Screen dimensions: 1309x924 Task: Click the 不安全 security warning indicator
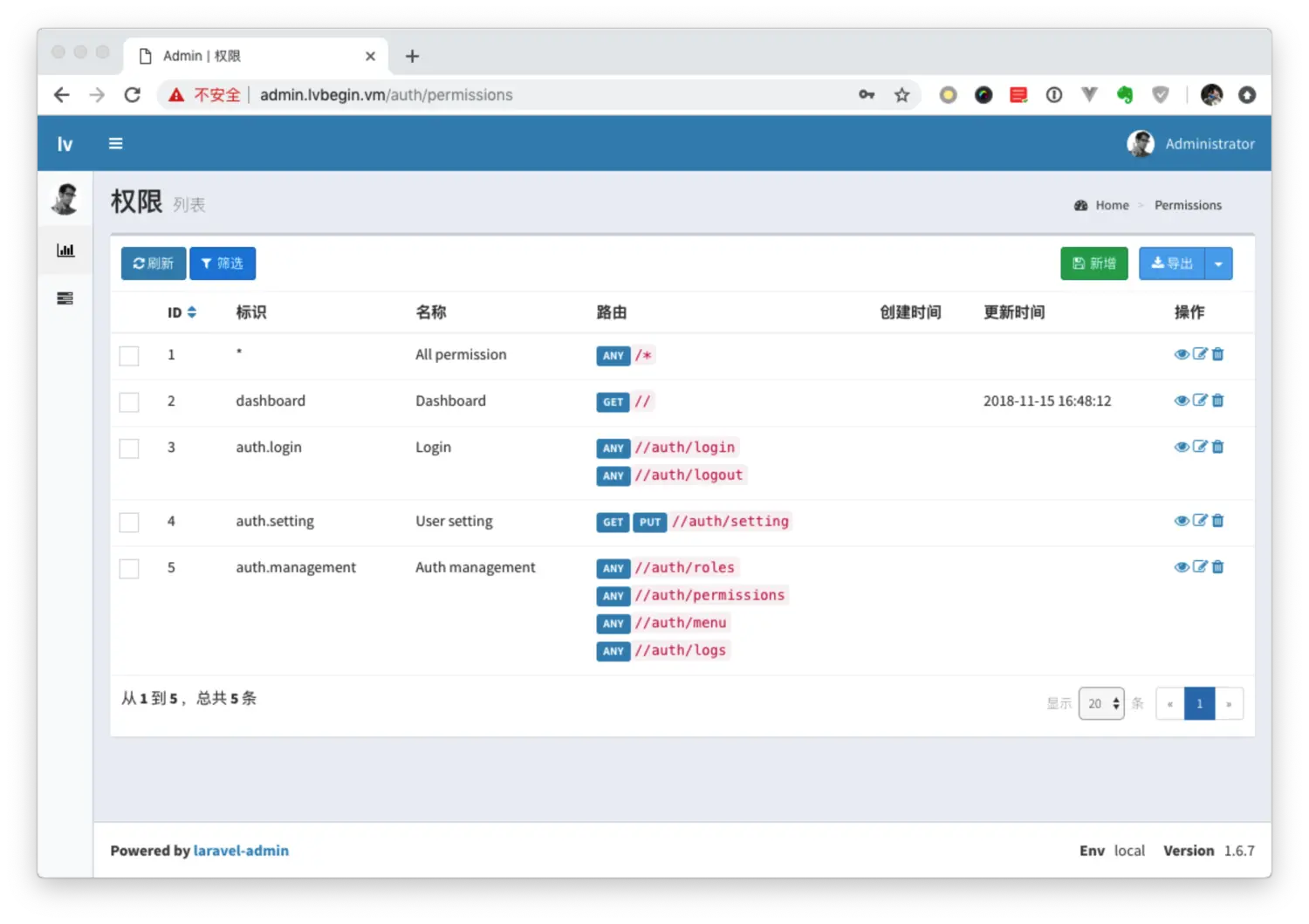(x=205, y=94)
